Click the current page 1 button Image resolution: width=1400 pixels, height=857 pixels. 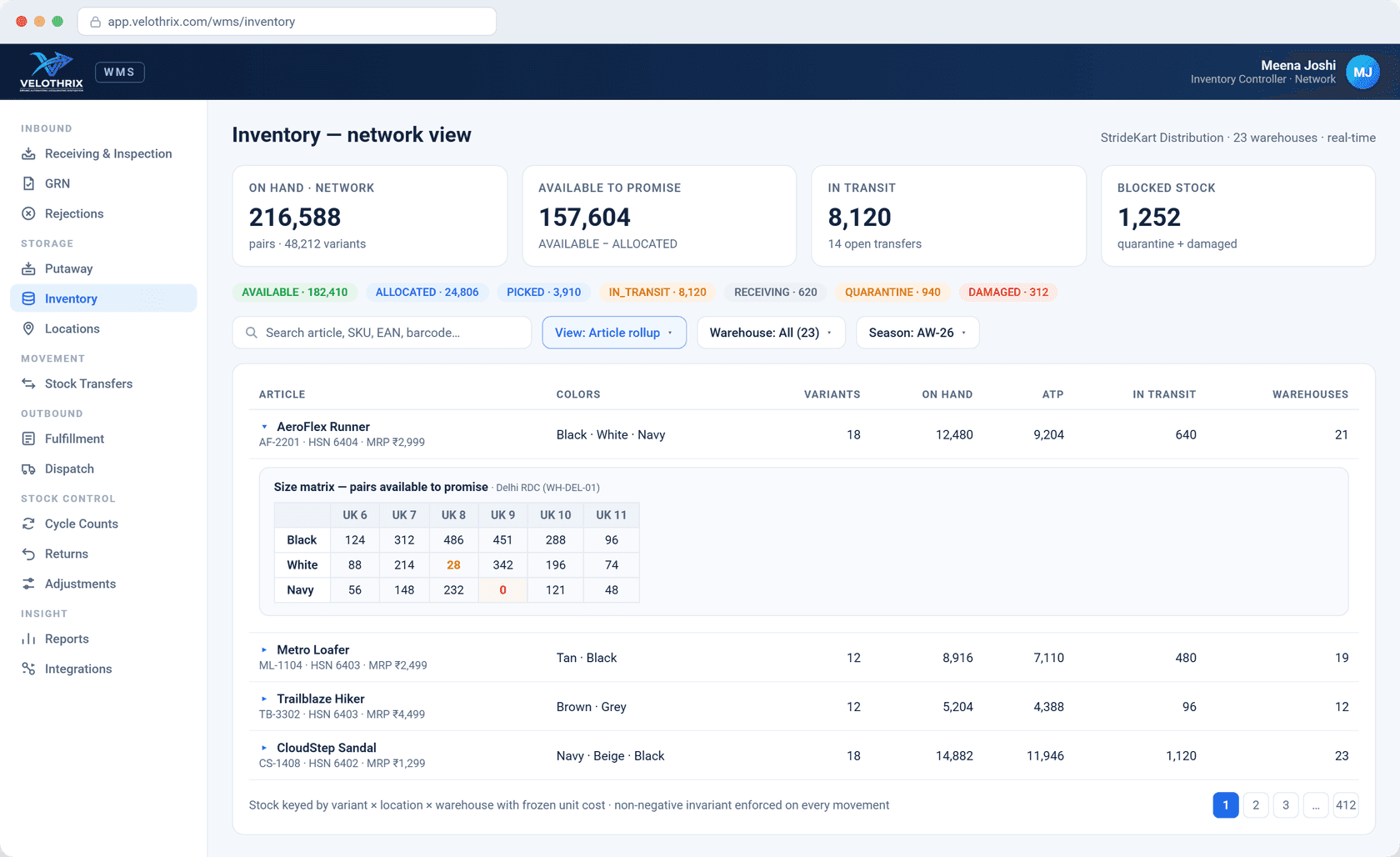[x=1226, y=805]
